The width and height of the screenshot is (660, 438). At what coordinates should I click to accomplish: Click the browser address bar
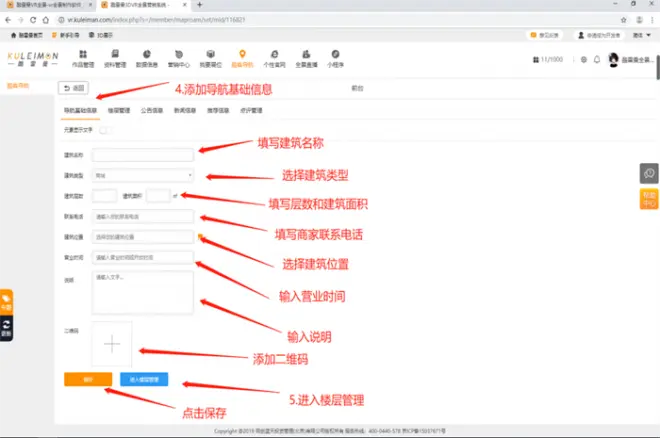tap(337, 20)
